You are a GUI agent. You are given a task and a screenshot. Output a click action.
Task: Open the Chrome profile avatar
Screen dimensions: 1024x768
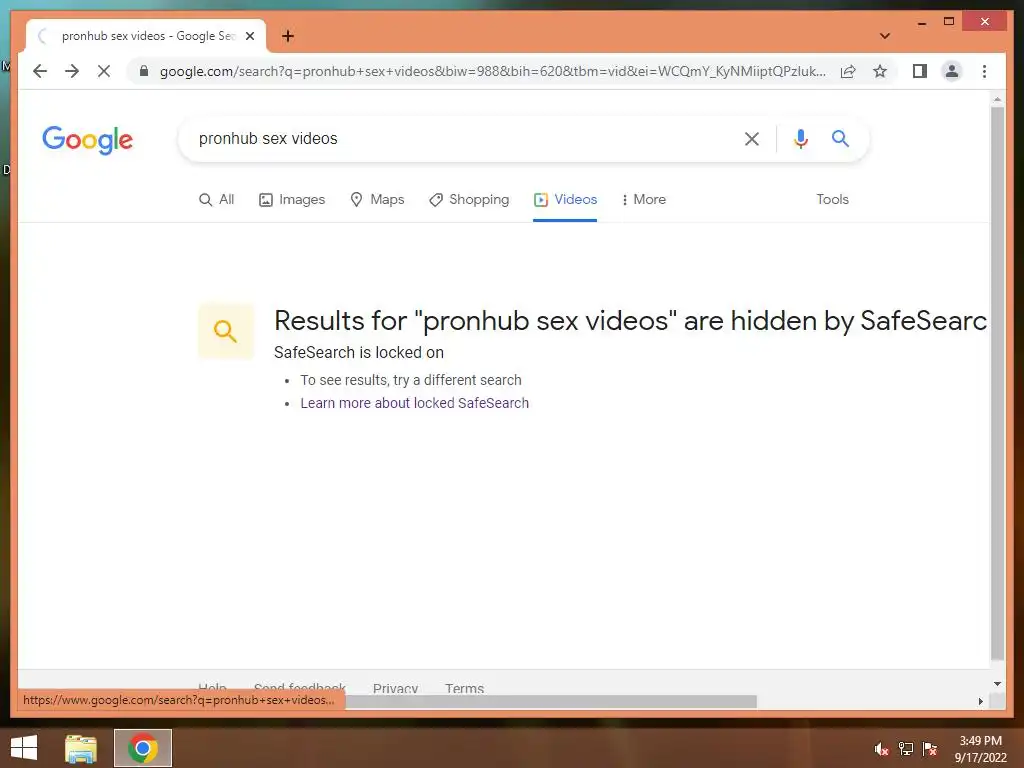pyautogui.click(x=952, y=71)
